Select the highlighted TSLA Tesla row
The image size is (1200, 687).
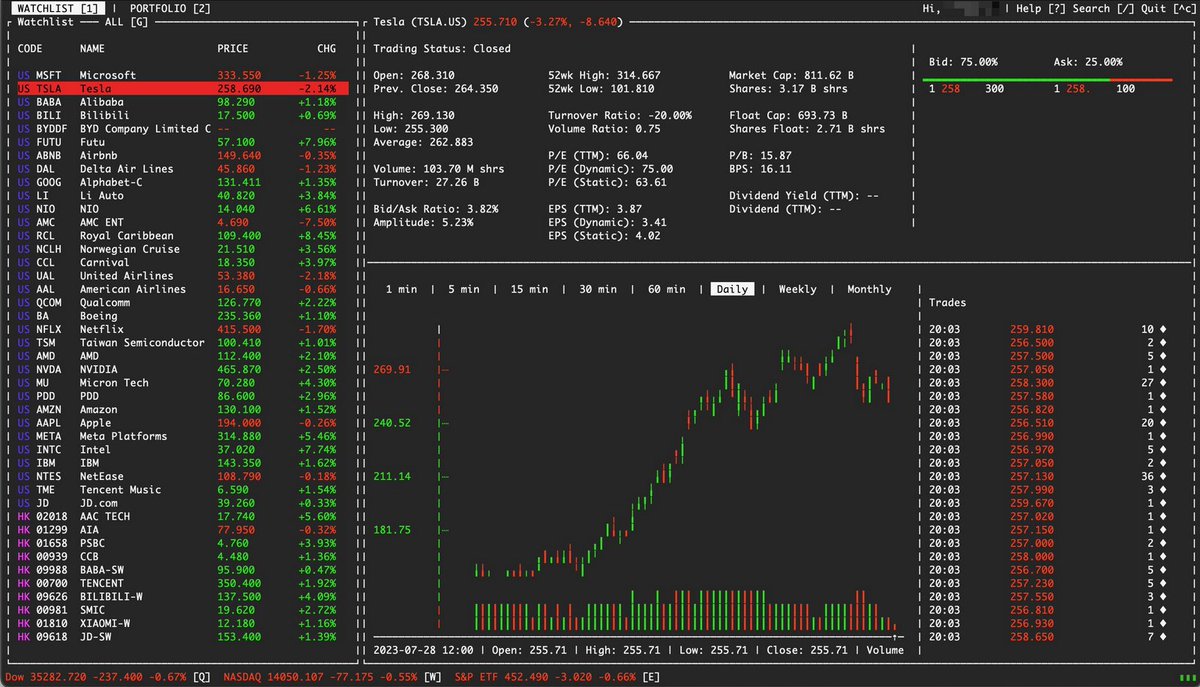click(182, 88)
